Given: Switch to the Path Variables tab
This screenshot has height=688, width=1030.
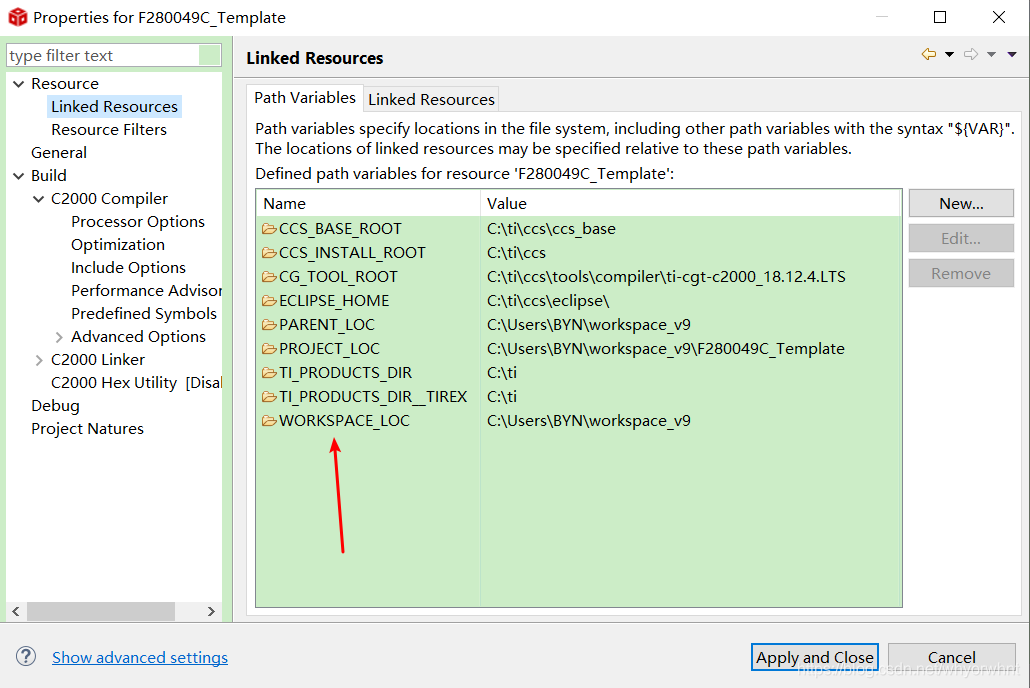Looking at the screenshot, I should point(305,98).
